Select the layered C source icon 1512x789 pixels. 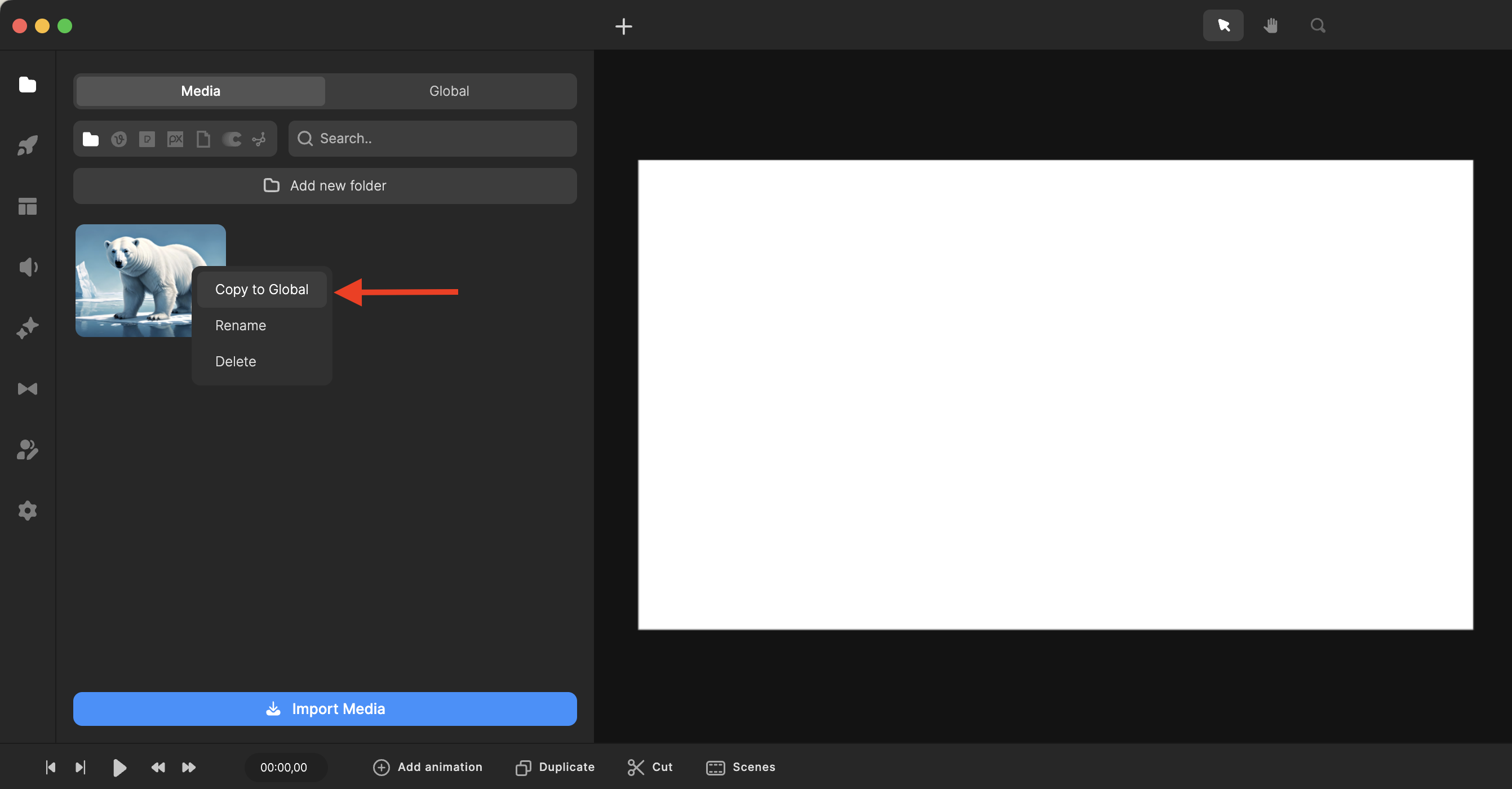232,139
